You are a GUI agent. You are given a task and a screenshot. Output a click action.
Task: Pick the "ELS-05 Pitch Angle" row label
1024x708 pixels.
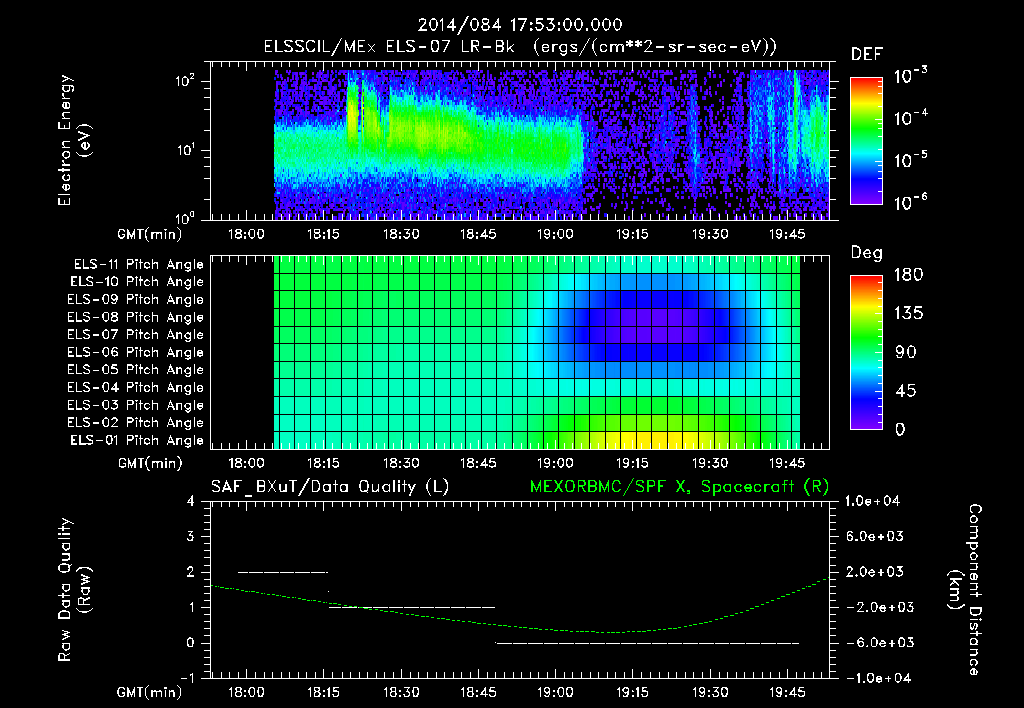[136, 370]
